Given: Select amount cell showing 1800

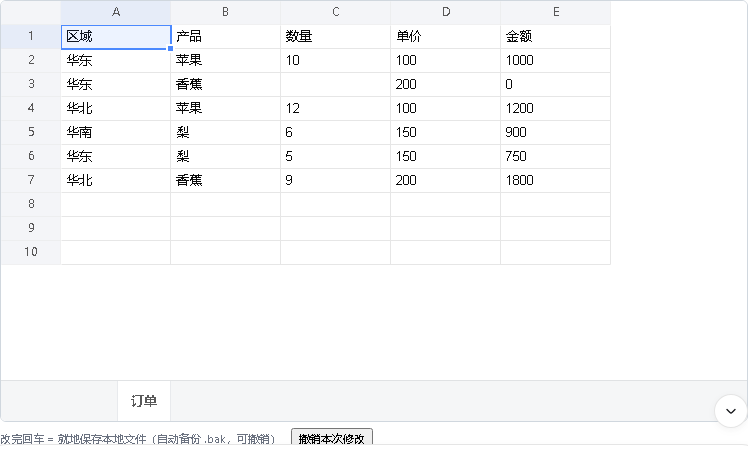Looking at the screenshot, I should click(556, 180).
